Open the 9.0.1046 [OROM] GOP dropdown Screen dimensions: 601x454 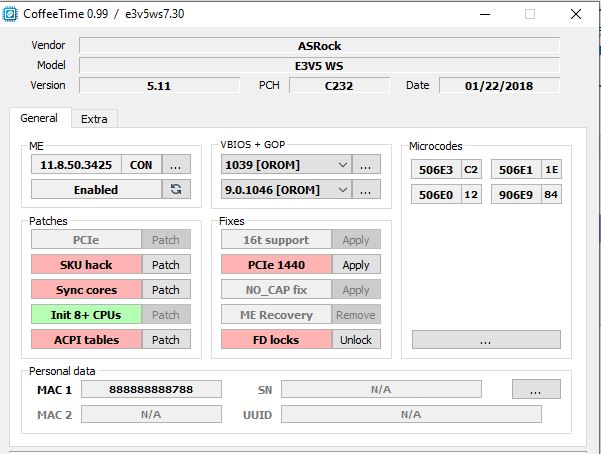(286, 190)
